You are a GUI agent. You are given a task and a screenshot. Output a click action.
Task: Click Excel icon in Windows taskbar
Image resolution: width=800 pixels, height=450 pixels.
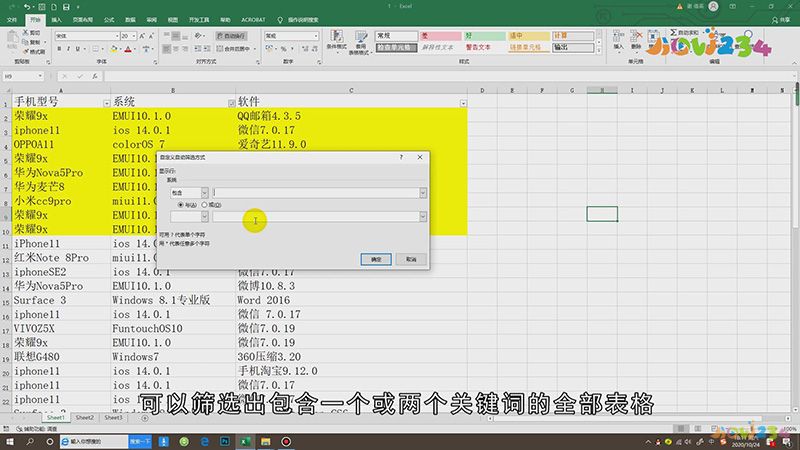coord(245,441)
